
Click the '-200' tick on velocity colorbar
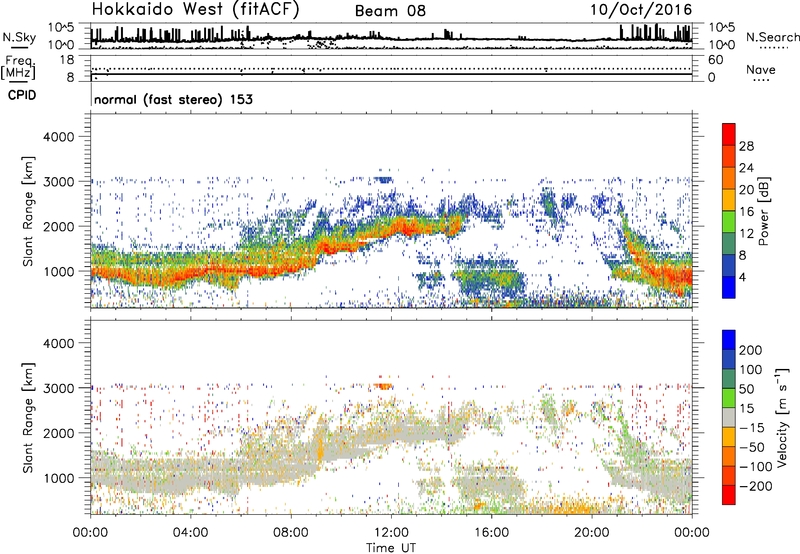(755, 486)
